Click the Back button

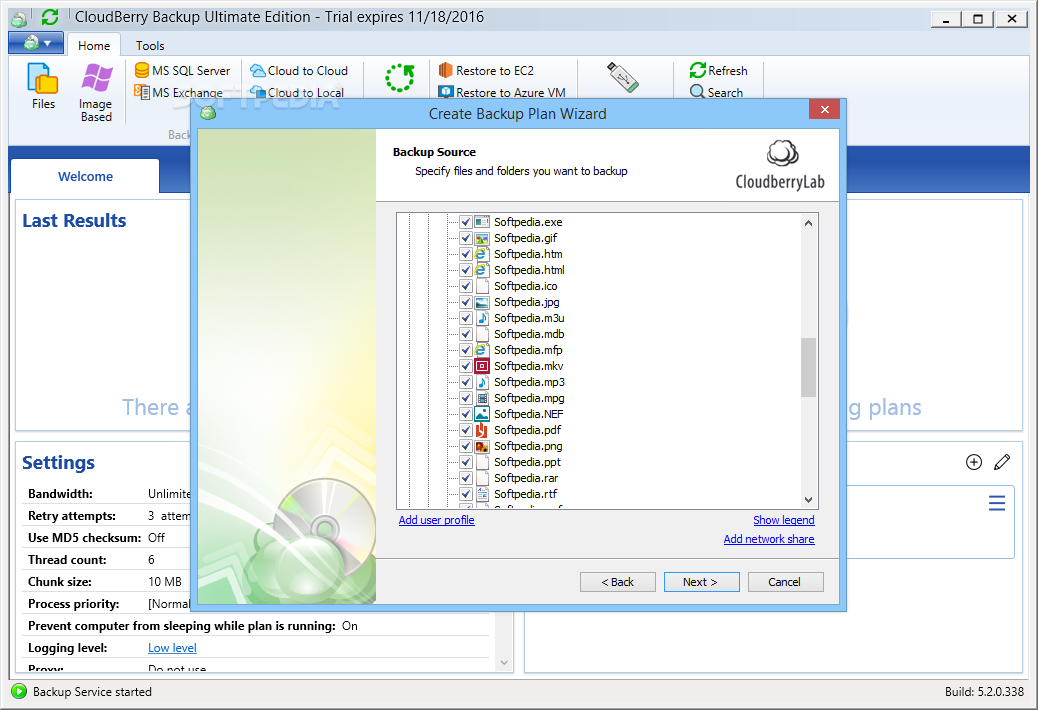point(618,582)
